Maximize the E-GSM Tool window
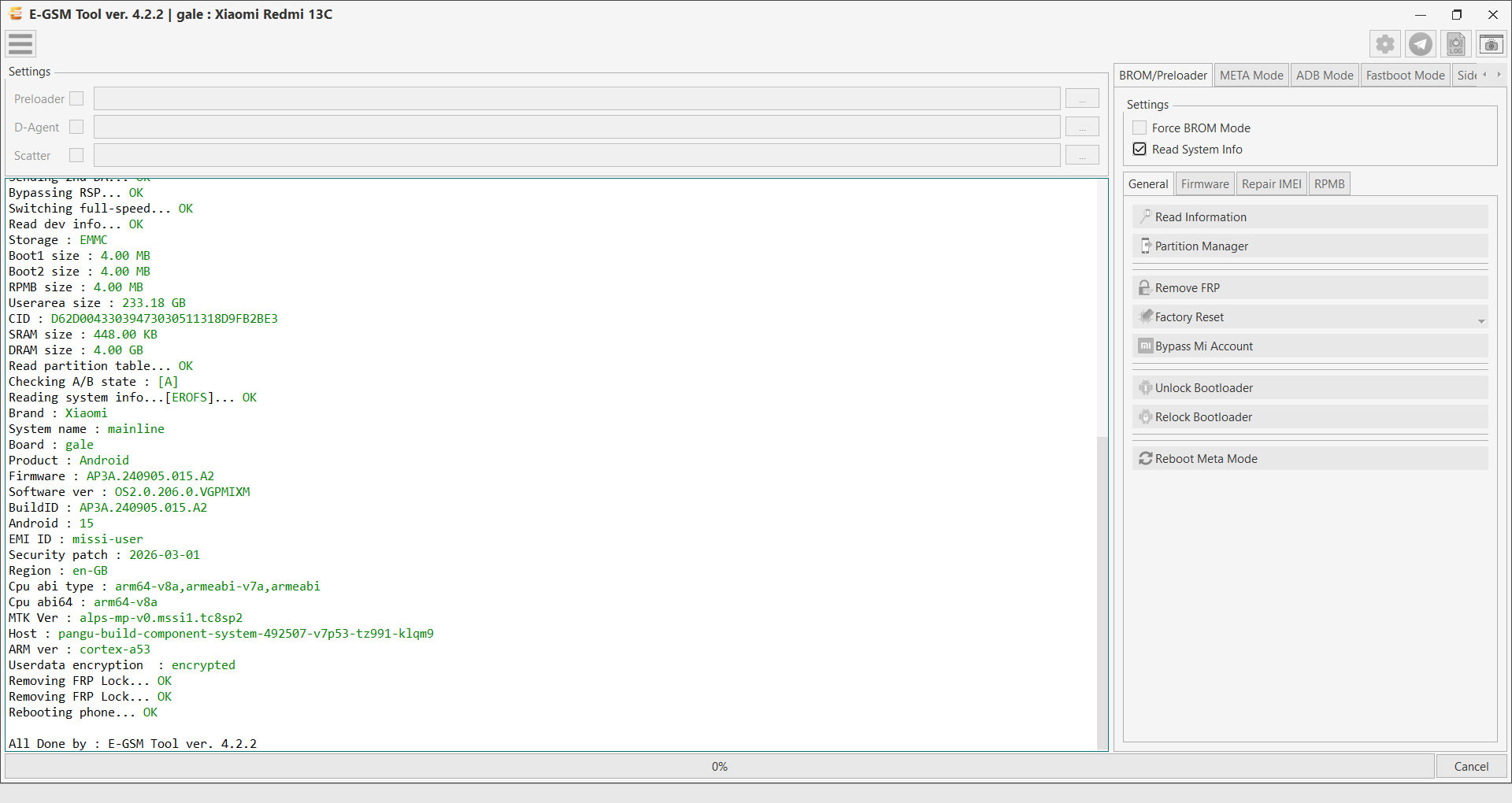The height and width of the screenshot is (803, 1512). click(x=1457, y=14)
